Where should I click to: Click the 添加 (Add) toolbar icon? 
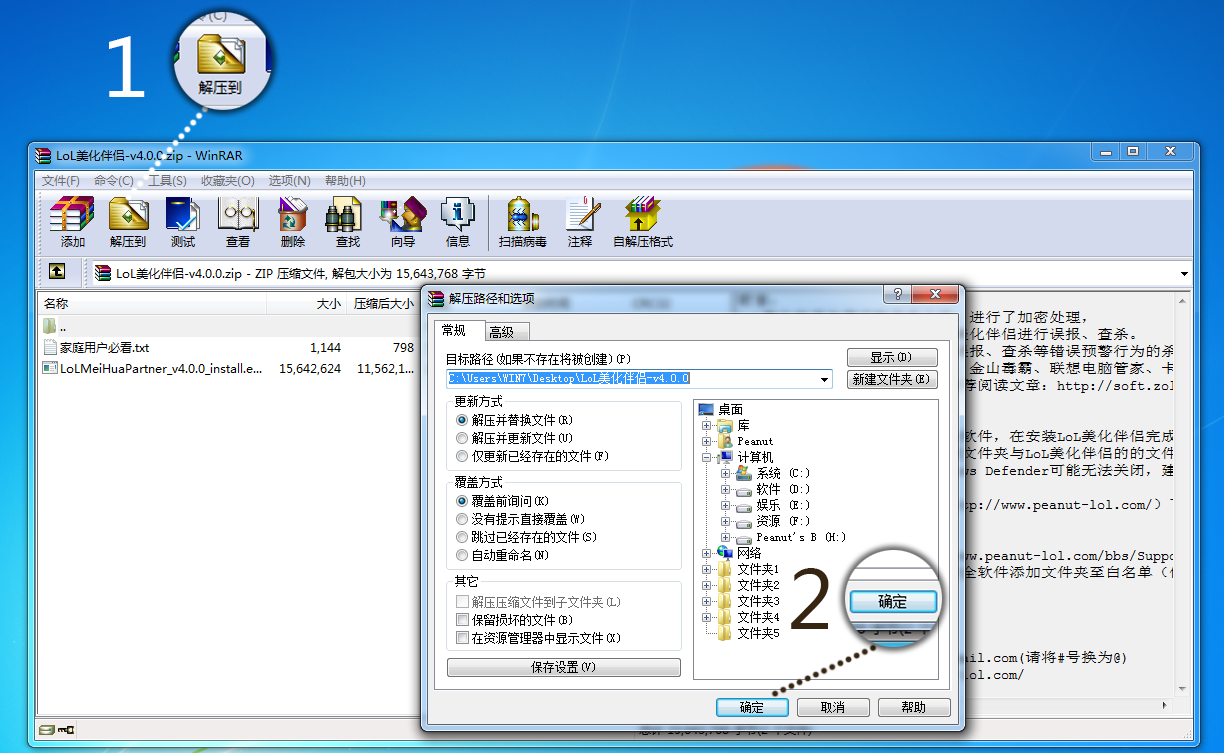[x=72, y=222]
